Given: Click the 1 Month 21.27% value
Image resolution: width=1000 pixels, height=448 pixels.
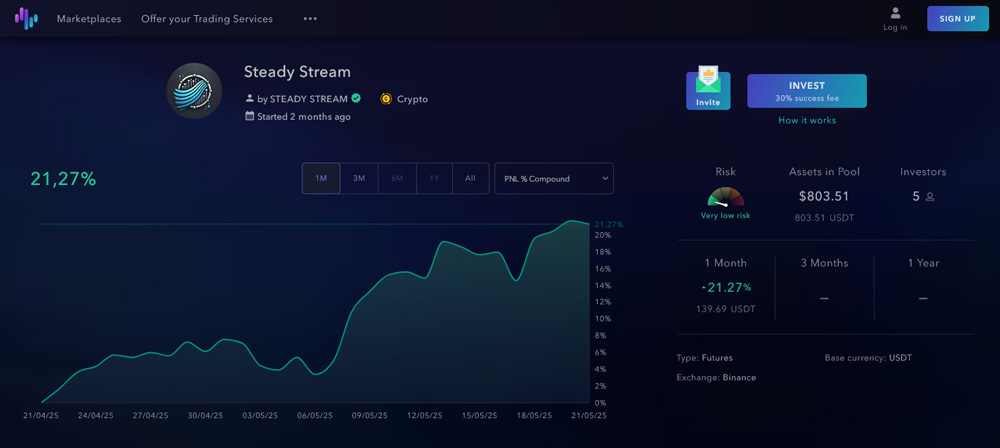Looking at the screenshot, I should pos(726,287).
